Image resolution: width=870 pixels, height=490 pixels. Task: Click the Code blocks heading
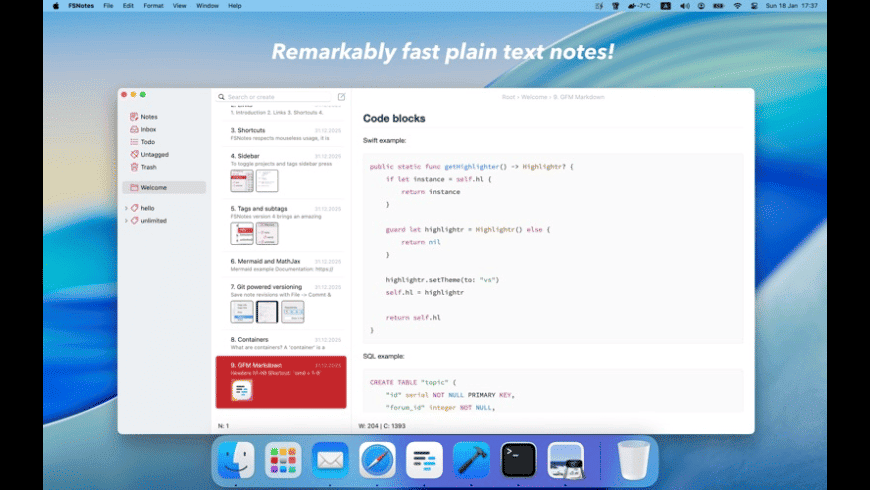click(394, 118)
